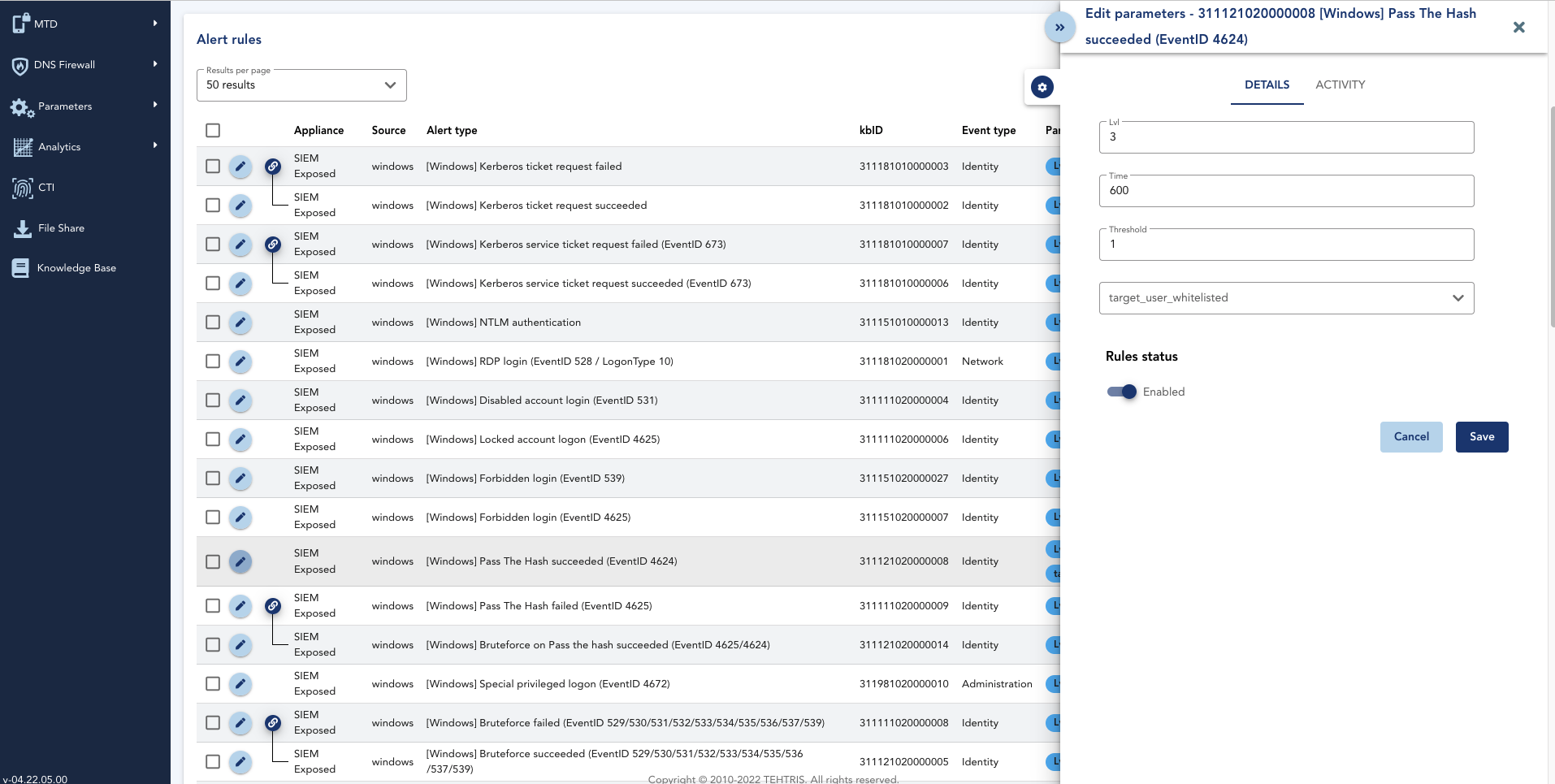
Task: Check the NTLM authentication row
Action: (213, 322)
